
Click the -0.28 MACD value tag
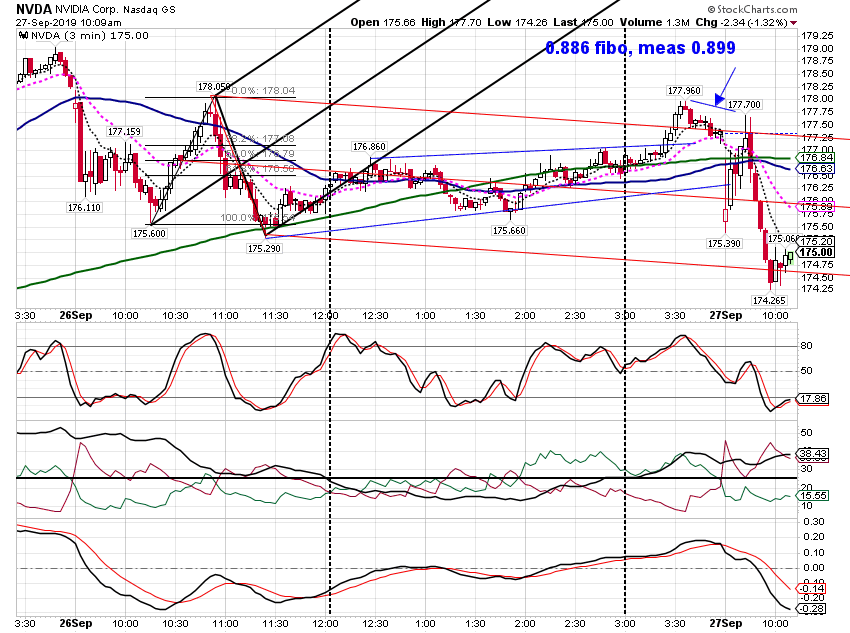pyautogui.click(x=812, y=609)
